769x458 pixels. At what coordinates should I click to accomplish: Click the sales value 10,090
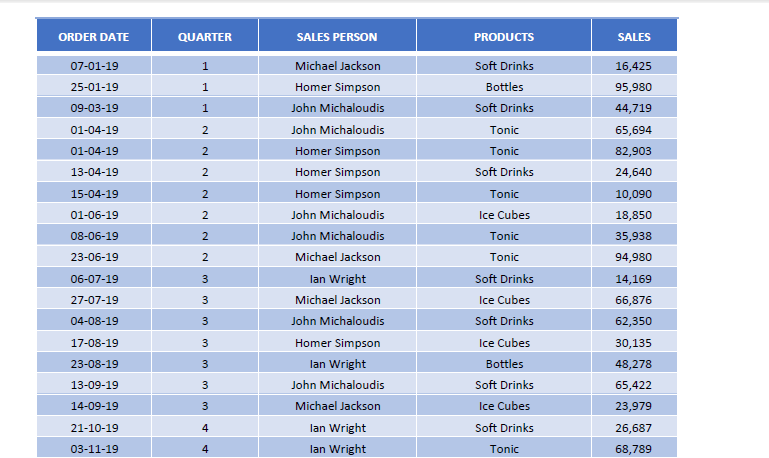point(634,194)
